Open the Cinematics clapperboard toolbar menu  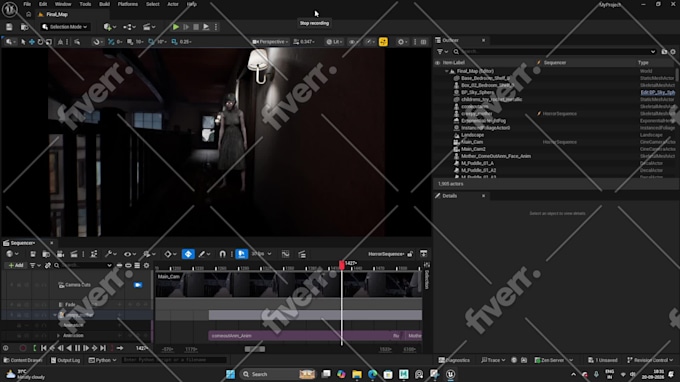(x=149, y=27)
